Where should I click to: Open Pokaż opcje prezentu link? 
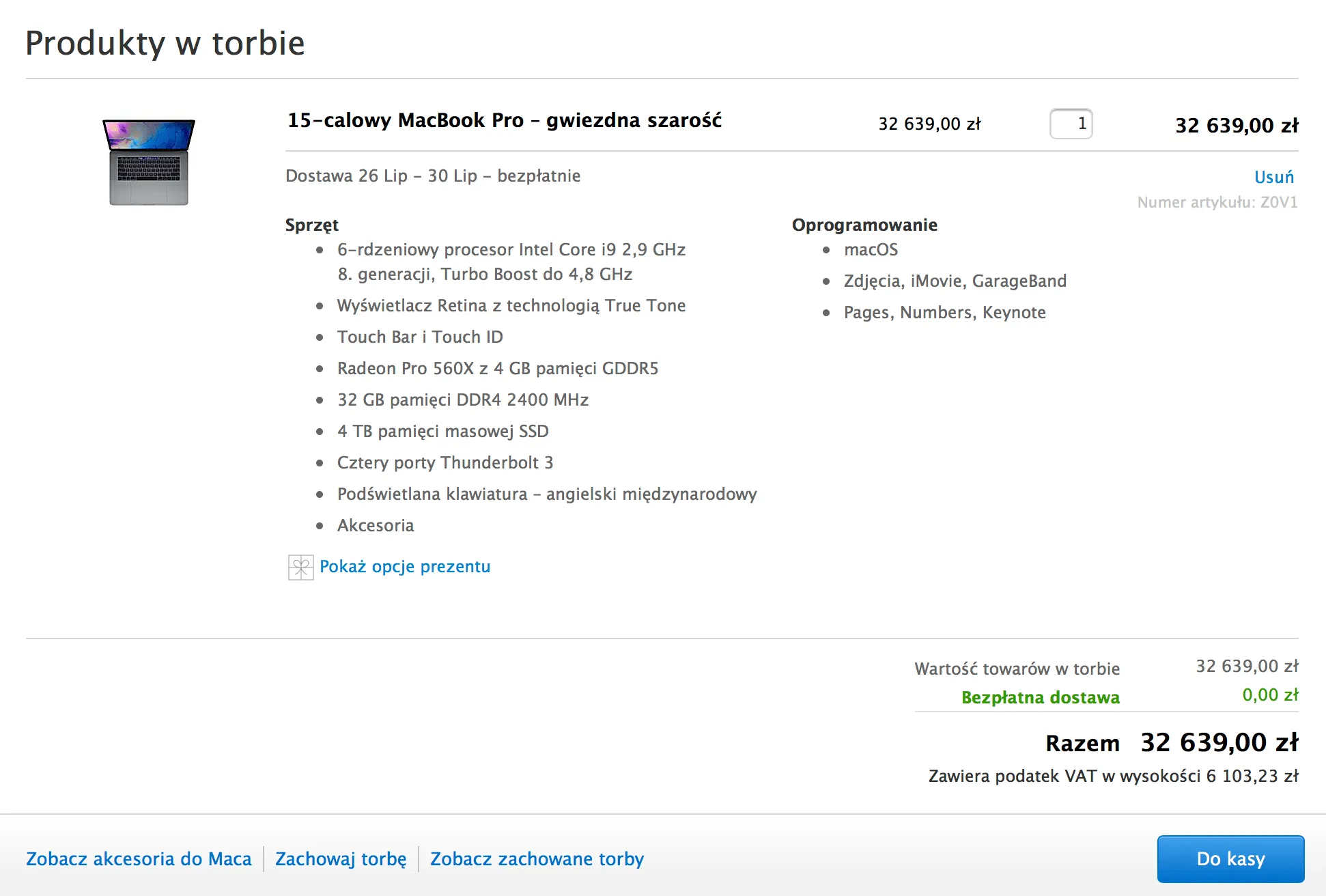pyautogui.click(x=405, y=567)
